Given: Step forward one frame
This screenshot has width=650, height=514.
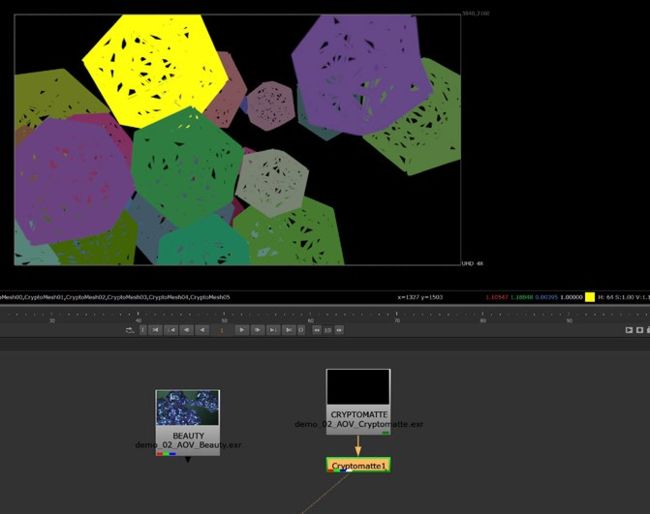Looking at the screenshot, I should [257, 329].
